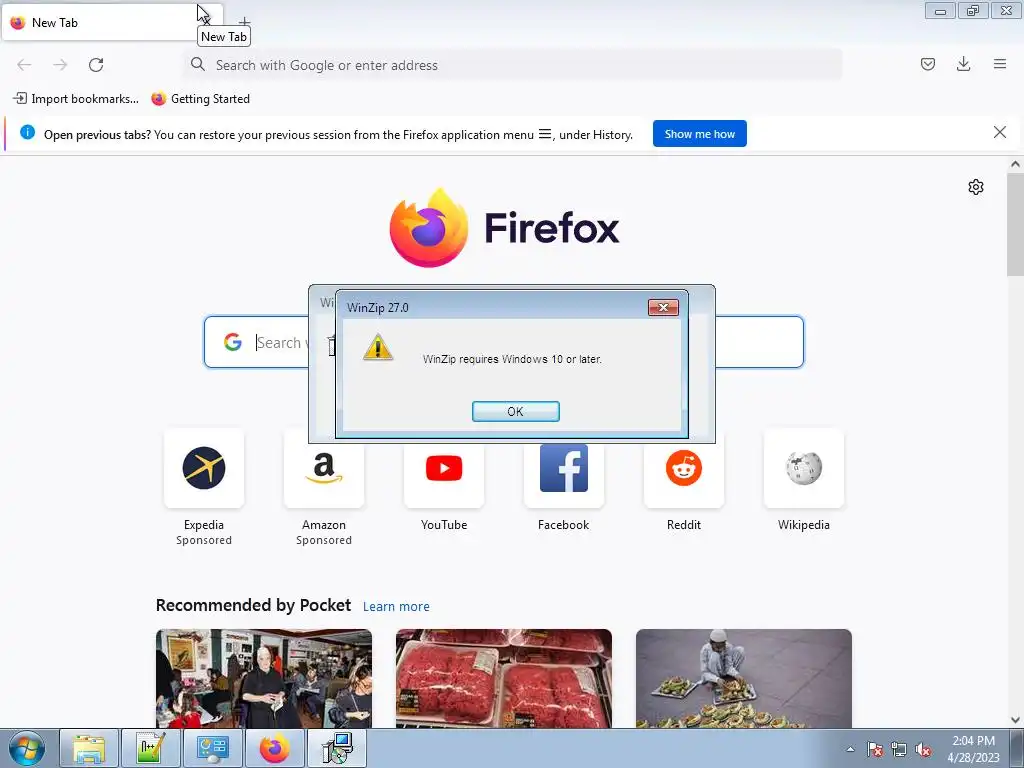Click the Action Center flag tray icon

coord(875,749)
